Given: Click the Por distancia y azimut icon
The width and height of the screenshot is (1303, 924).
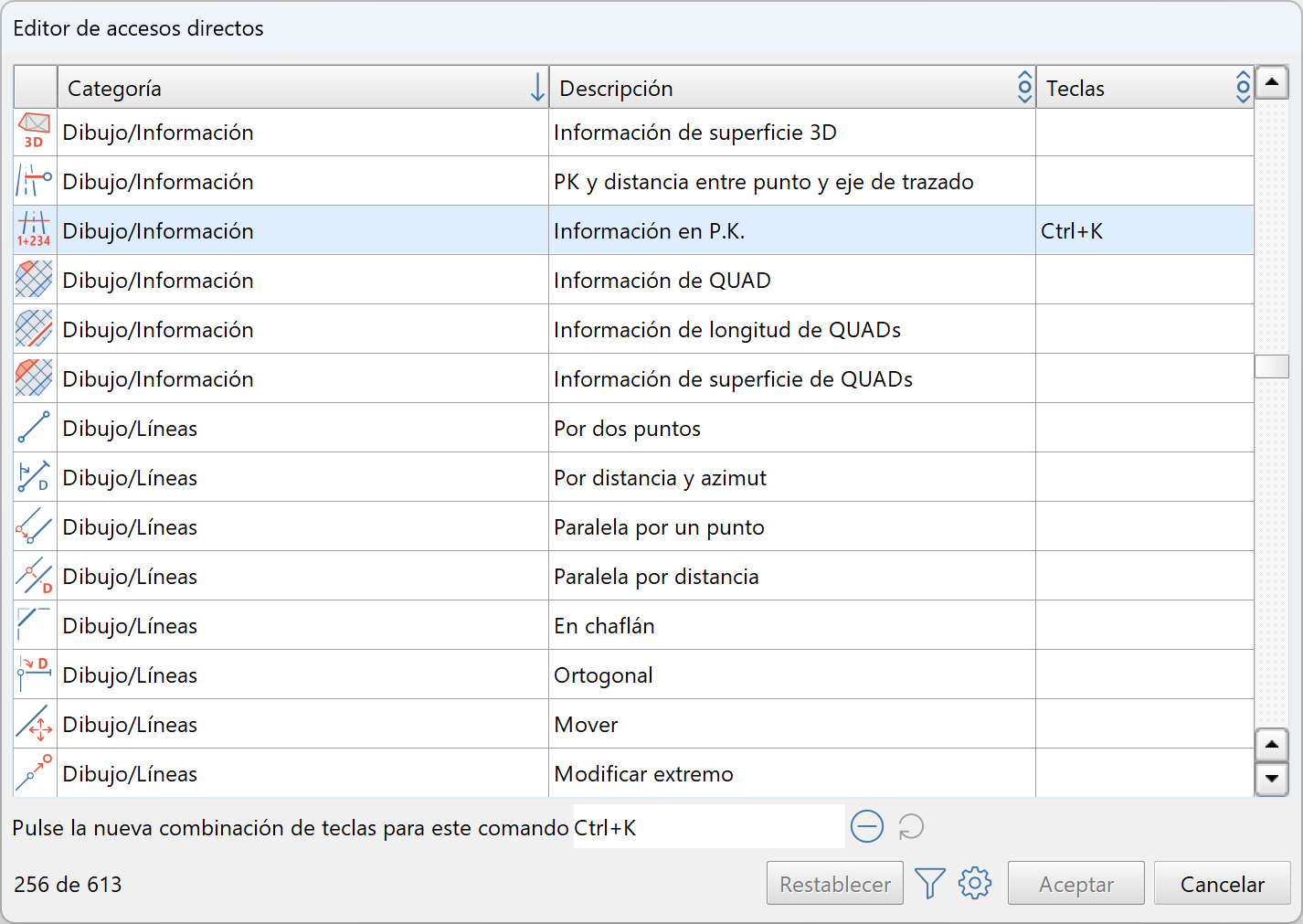Looking at the screenshot, I should (x=34, y=477).
